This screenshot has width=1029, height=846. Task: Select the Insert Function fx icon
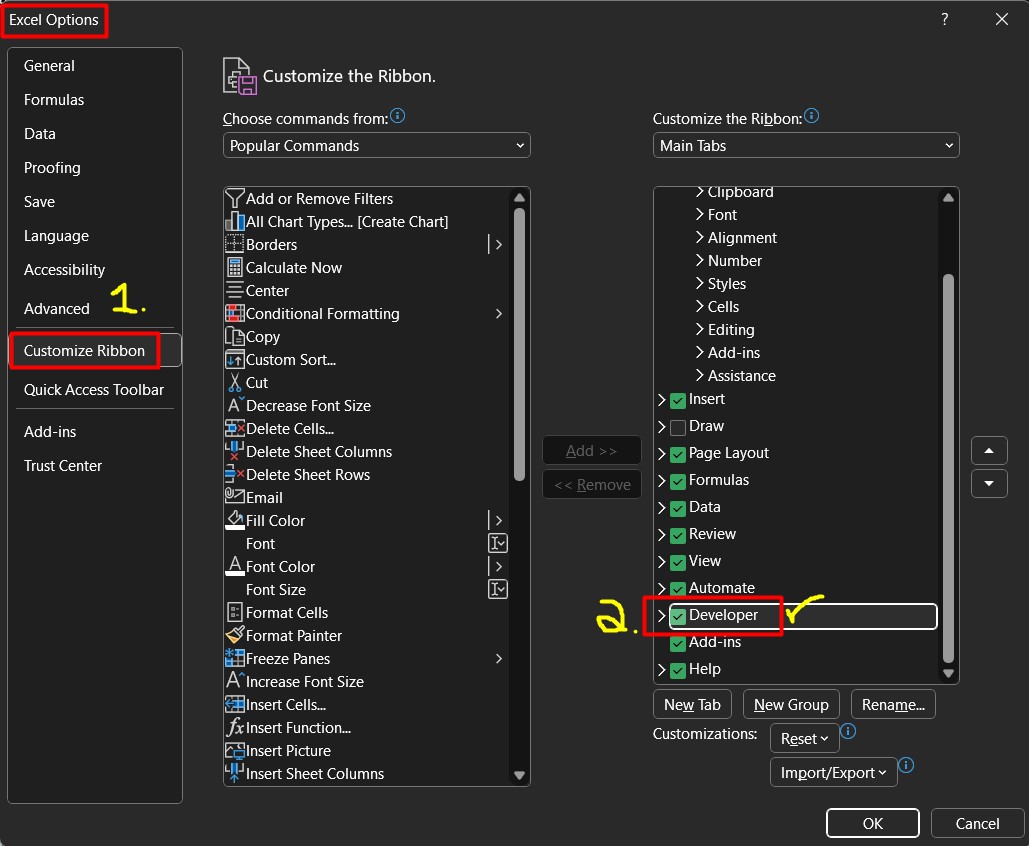pos(234,727)
